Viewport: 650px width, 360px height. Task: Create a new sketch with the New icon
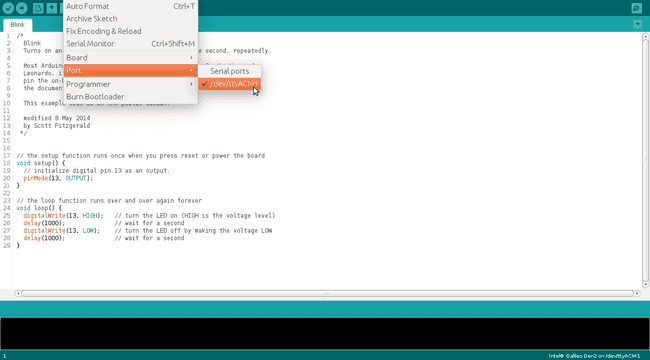pyautogui.click(x=38, y=8)
